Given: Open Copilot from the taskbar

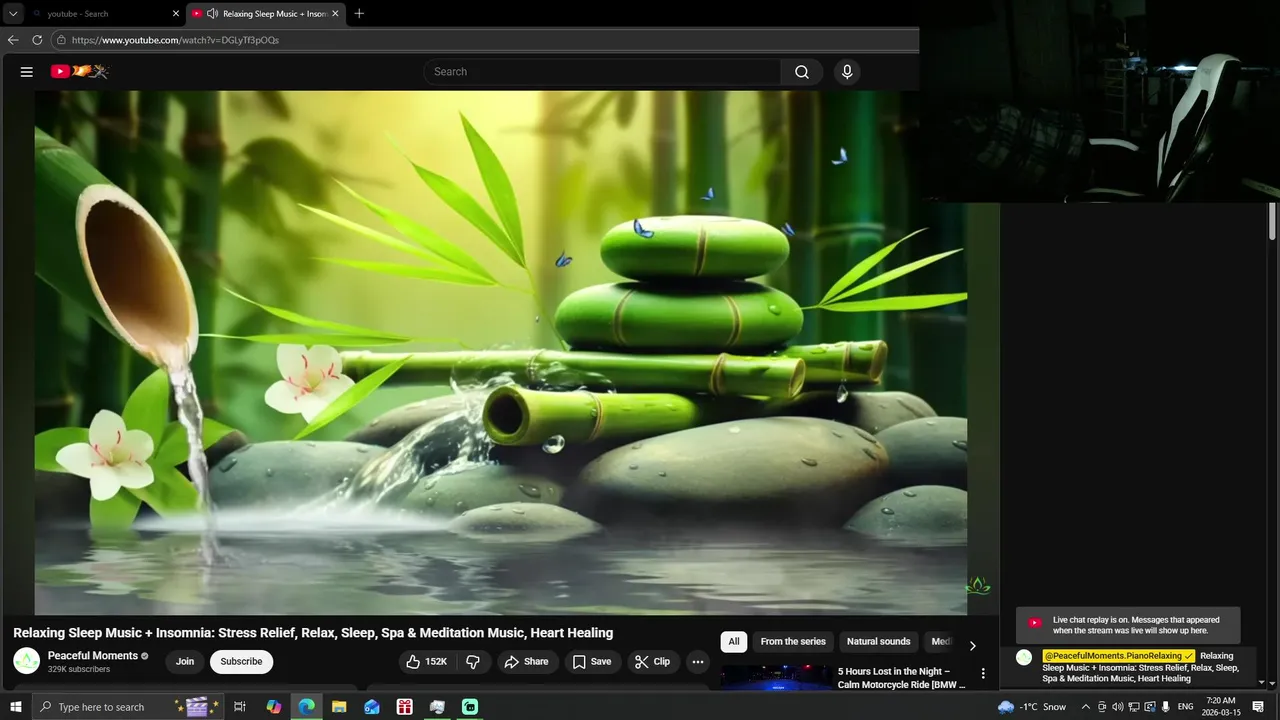Looking at the screenshot, I should click(x=274, y=707).
